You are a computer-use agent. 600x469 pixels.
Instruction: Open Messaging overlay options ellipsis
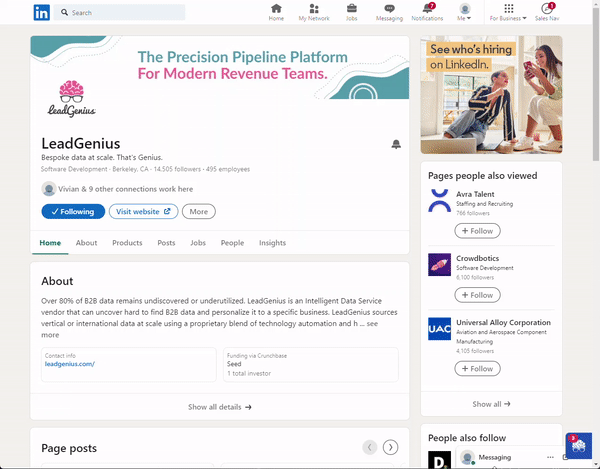click(550, 457)
